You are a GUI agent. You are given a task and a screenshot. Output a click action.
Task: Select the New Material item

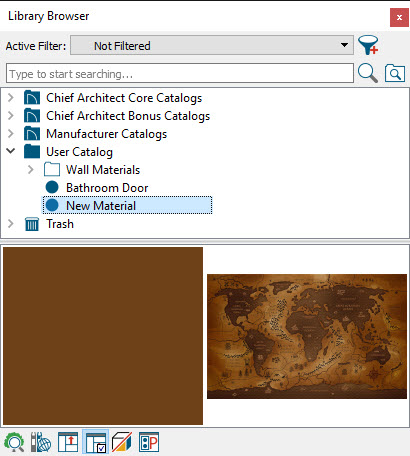(x=127, y=205)
